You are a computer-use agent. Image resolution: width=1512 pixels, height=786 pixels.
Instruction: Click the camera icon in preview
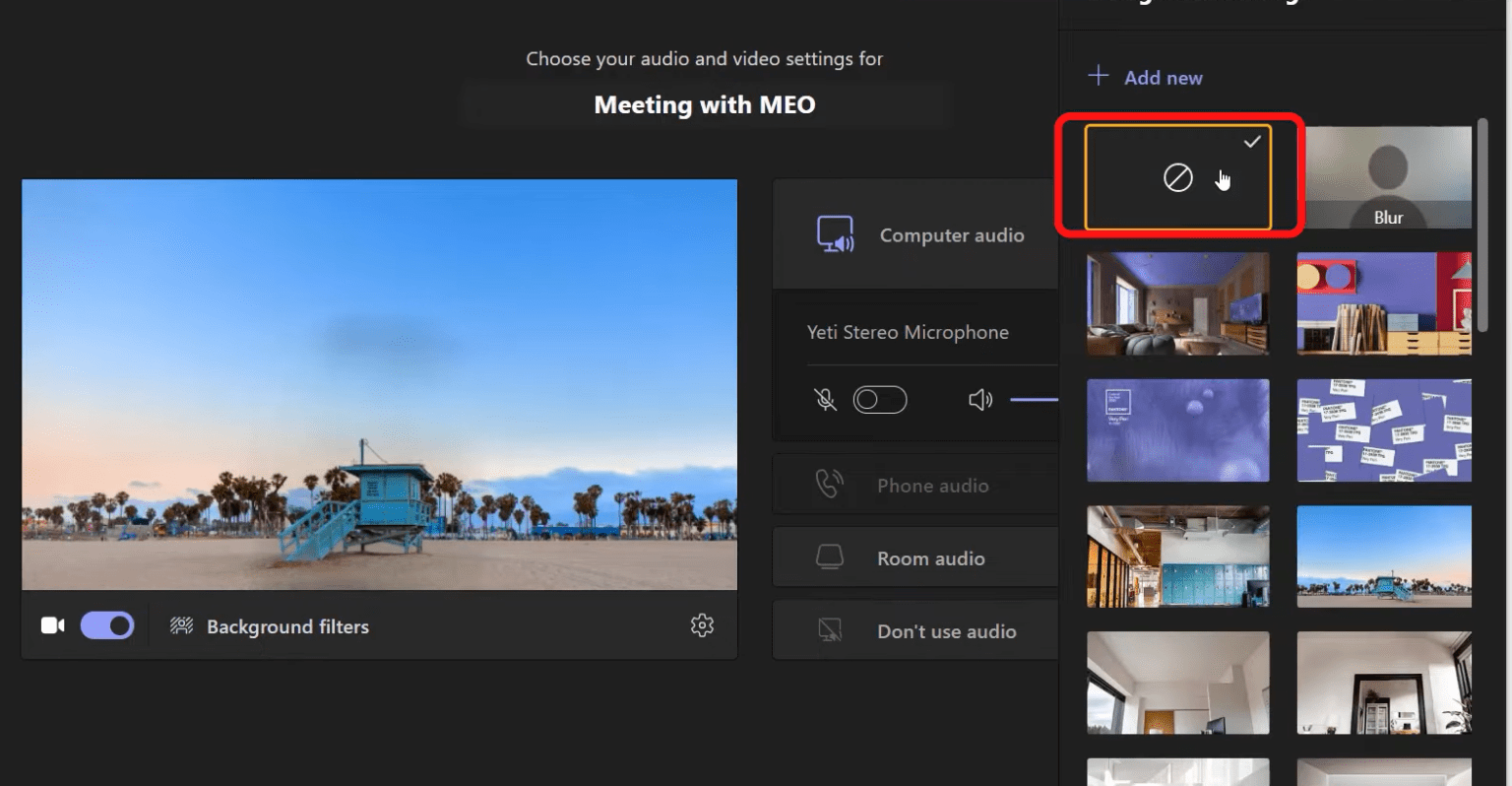click(52, 624)
